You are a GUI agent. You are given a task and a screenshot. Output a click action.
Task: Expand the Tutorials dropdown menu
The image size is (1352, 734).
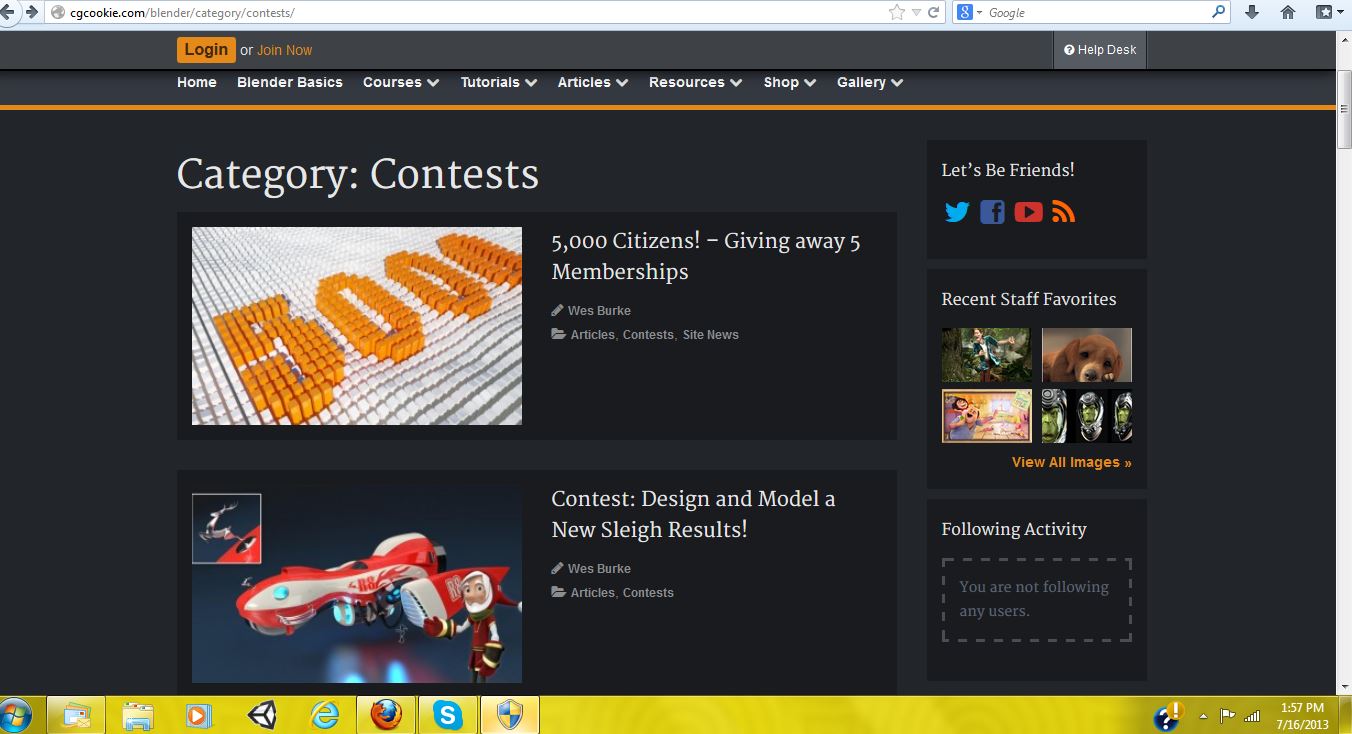[498, 82]
